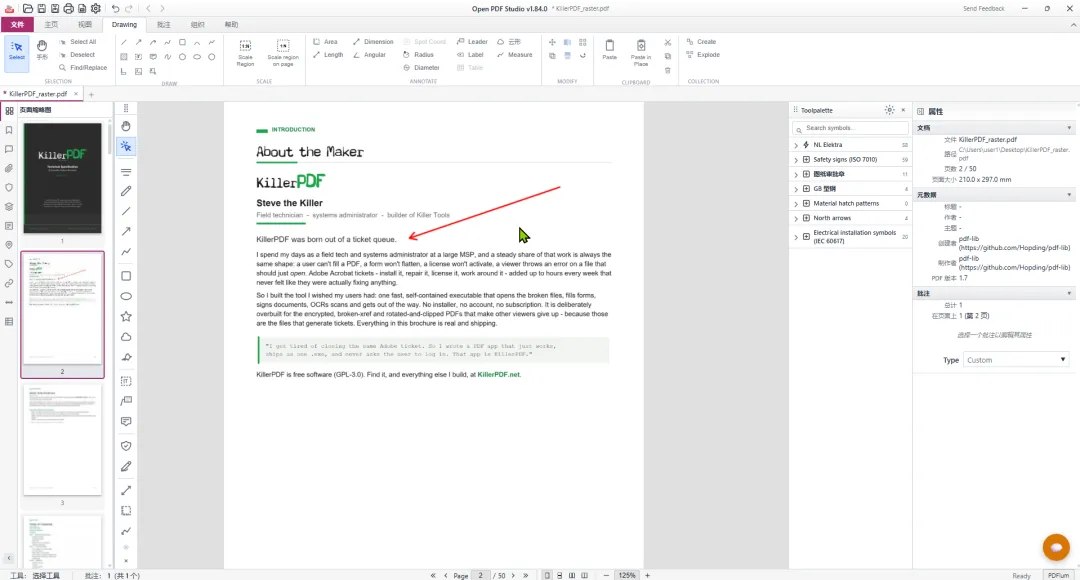Click Explode in the Collection group

click(703, 54)
